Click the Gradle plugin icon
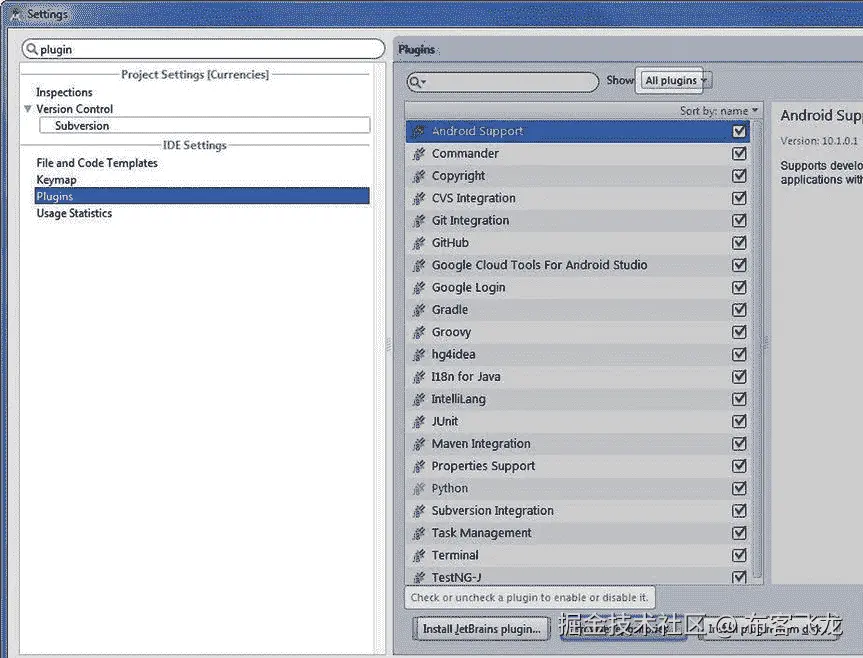The height and width of the screenshot is (658, 863). point(419,310)
